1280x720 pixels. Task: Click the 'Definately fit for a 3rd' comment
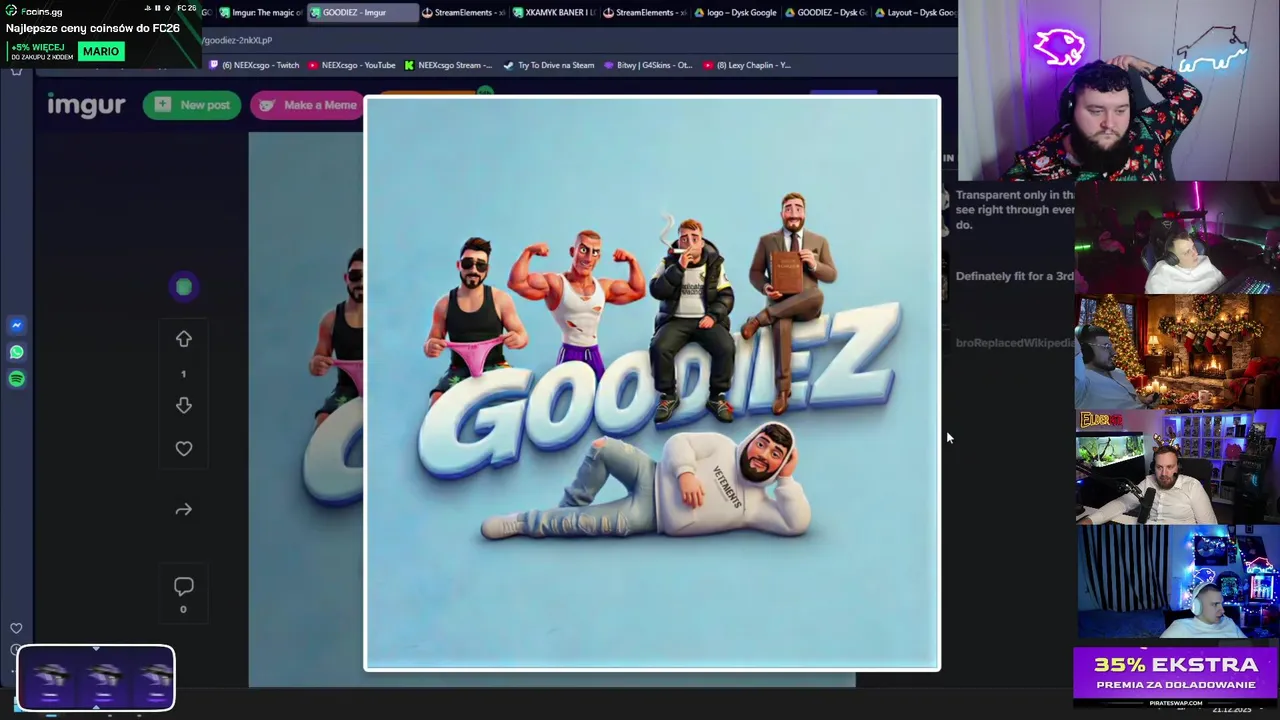(1014, 276)
